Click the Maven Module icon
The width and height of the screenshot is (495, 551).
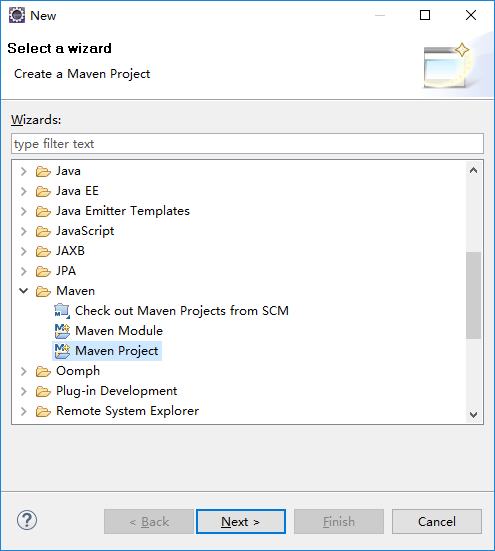click(62, 331)
